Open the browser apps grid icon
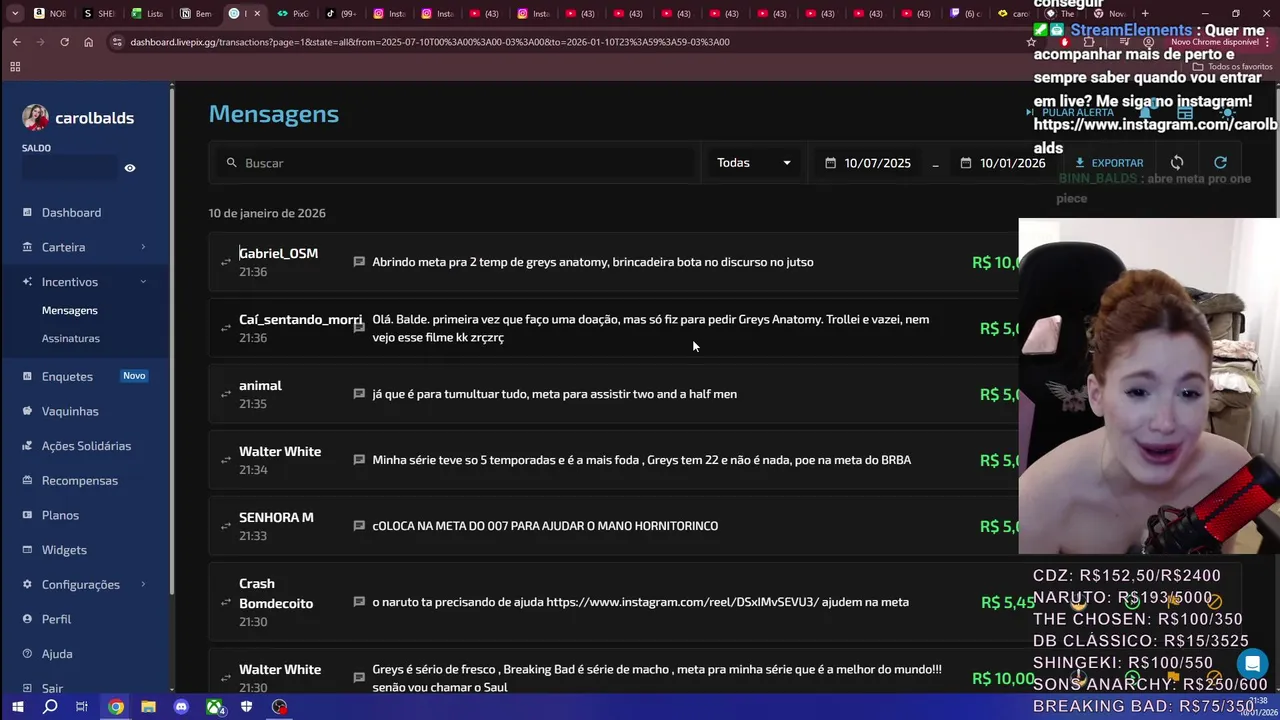Screen dimensions: 1280x720 15,67
